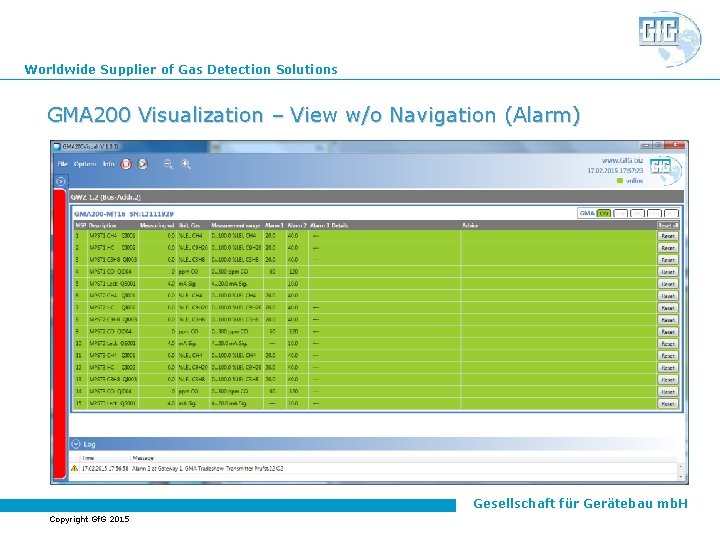Viewport: 720px width, 540px height.
Task: Maximize the GMA200Visual window
Action: [658, 145]
